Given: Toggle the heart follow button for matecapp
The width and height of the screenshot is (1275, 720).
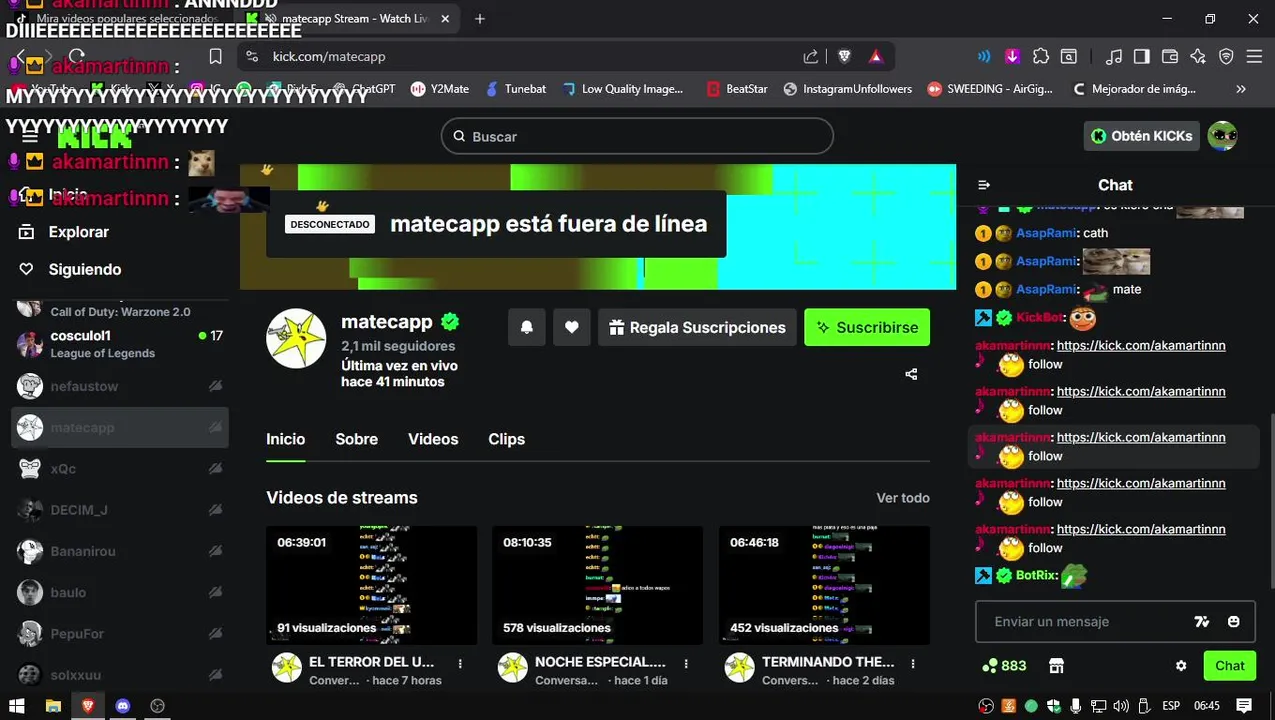Looking at the screenshot, I should coord(572,327).
